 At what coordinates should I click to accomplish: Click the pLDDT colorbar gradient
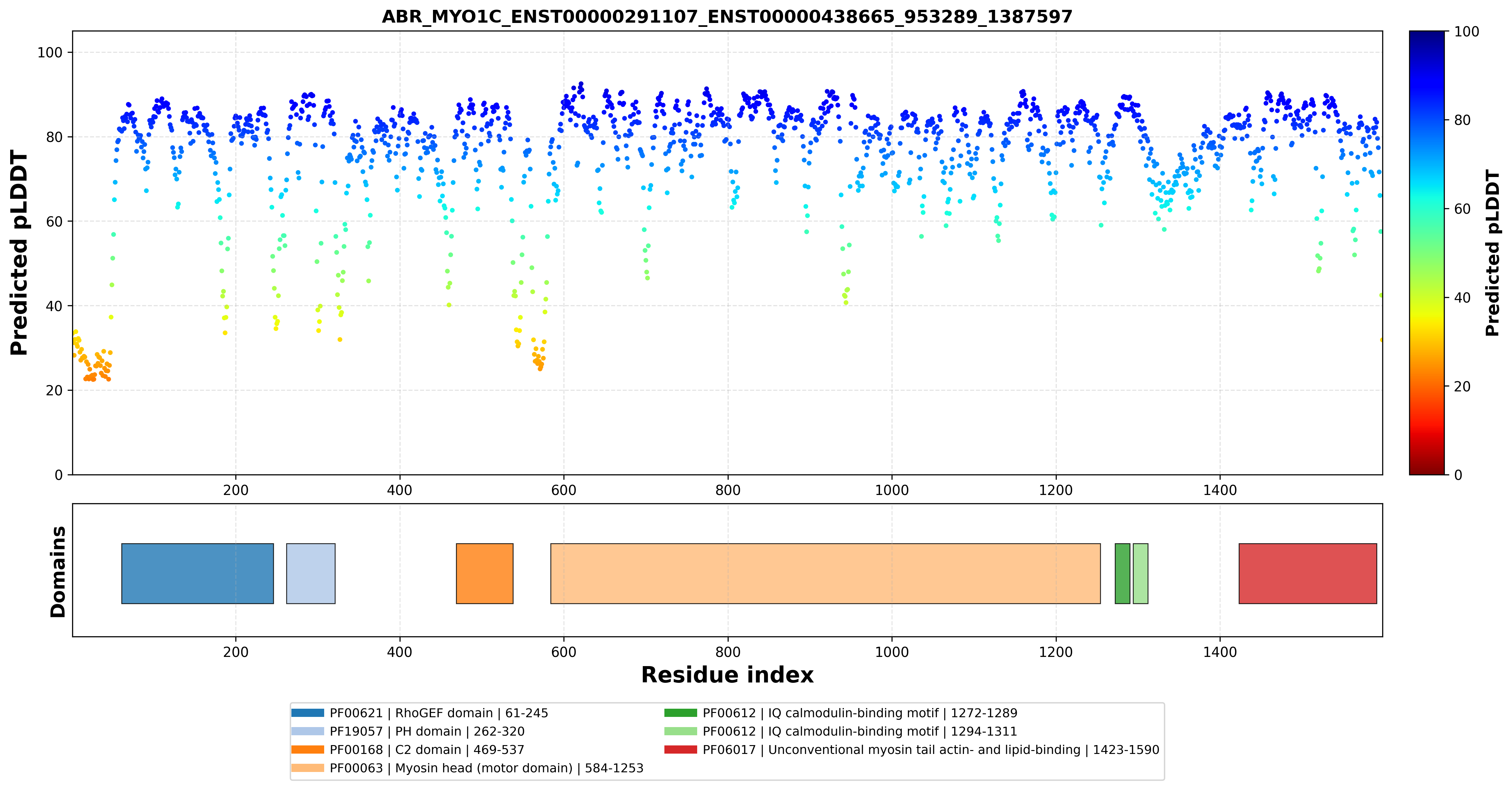click(1427, 253)
